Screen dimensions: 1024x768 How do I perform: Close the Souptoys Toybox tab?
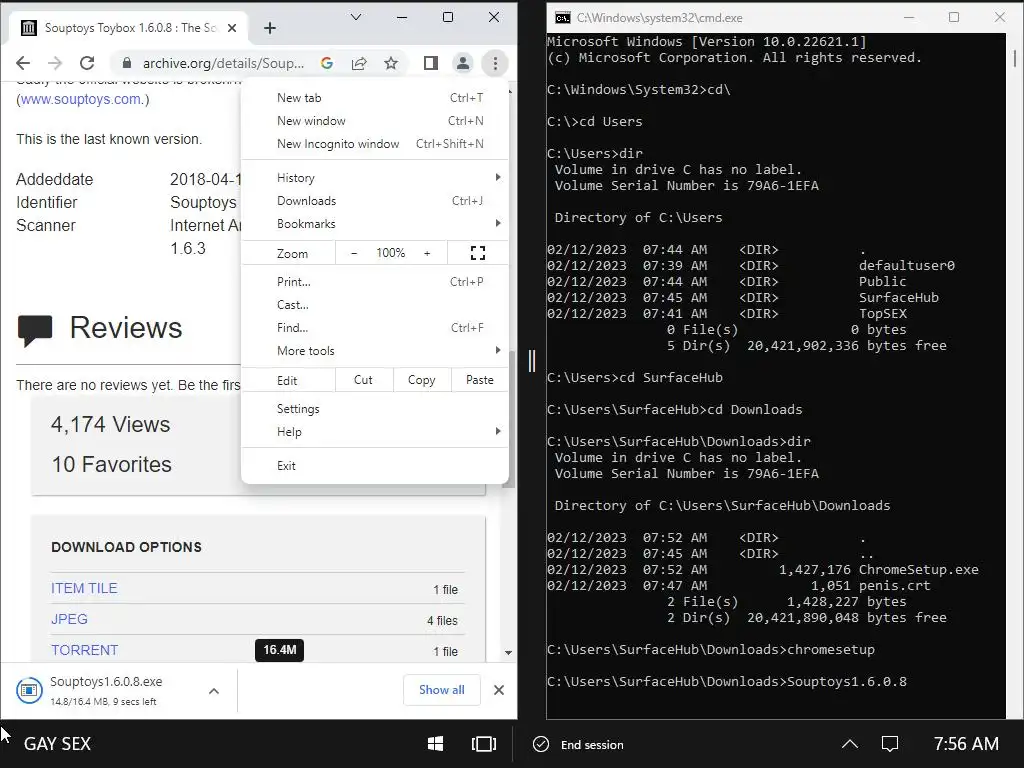(x=232, y=27)
